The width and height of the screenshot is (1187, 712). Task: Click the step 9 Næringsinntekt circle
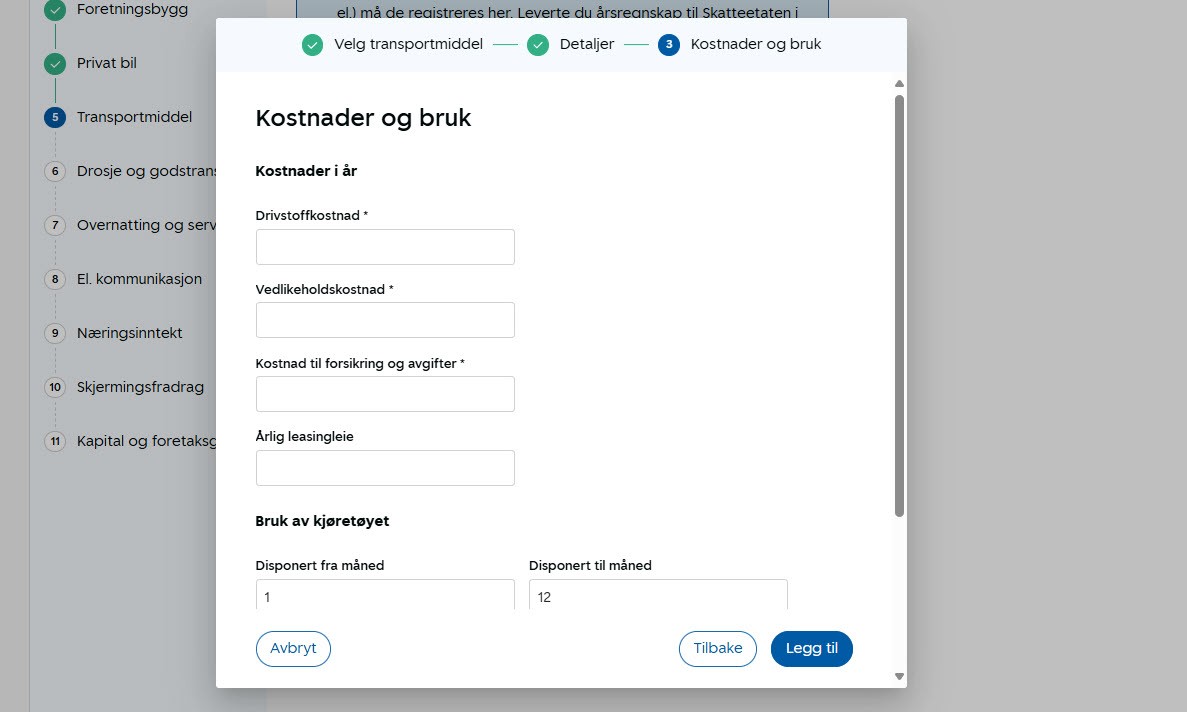coord(55,333)
